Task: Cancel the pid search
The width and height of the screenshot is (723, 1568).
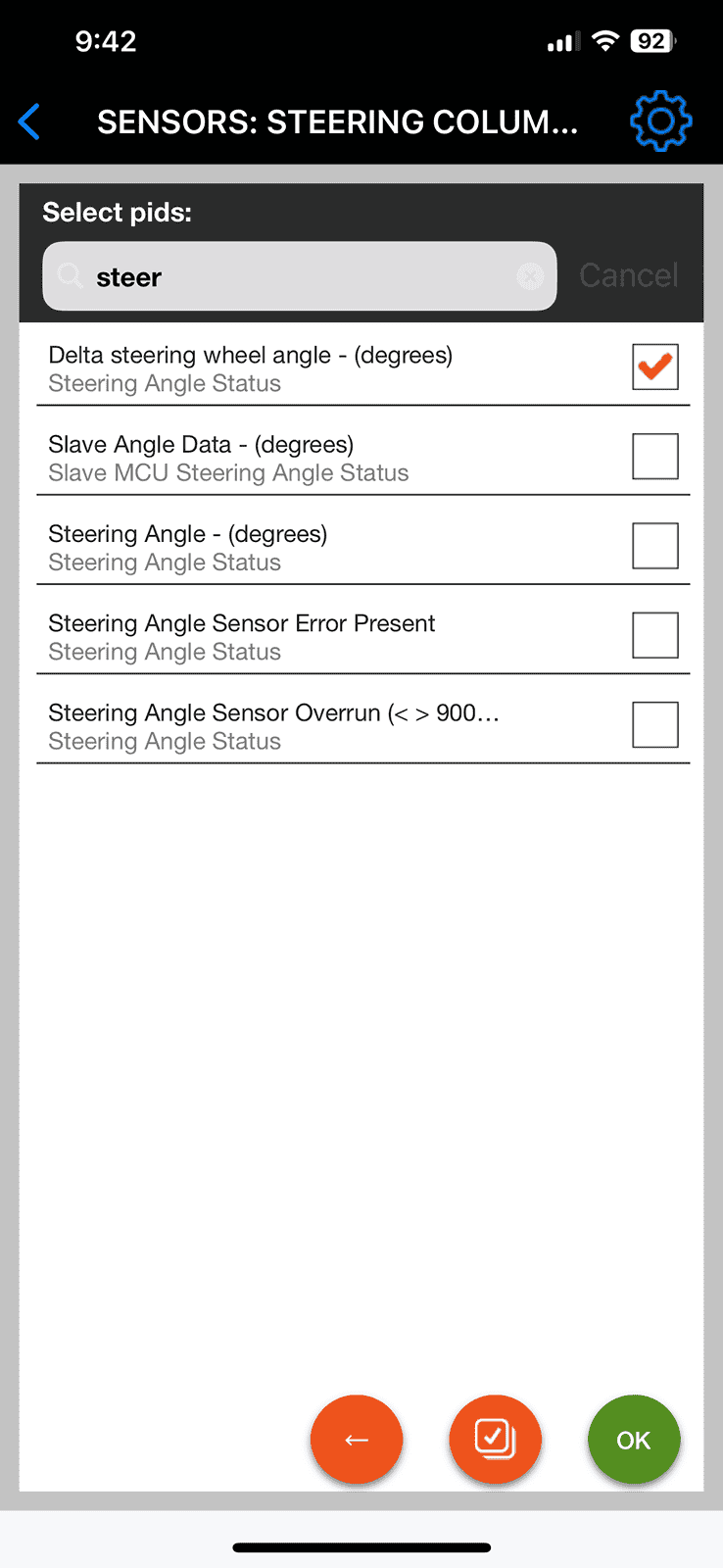Action: click(x=629, y=275)
